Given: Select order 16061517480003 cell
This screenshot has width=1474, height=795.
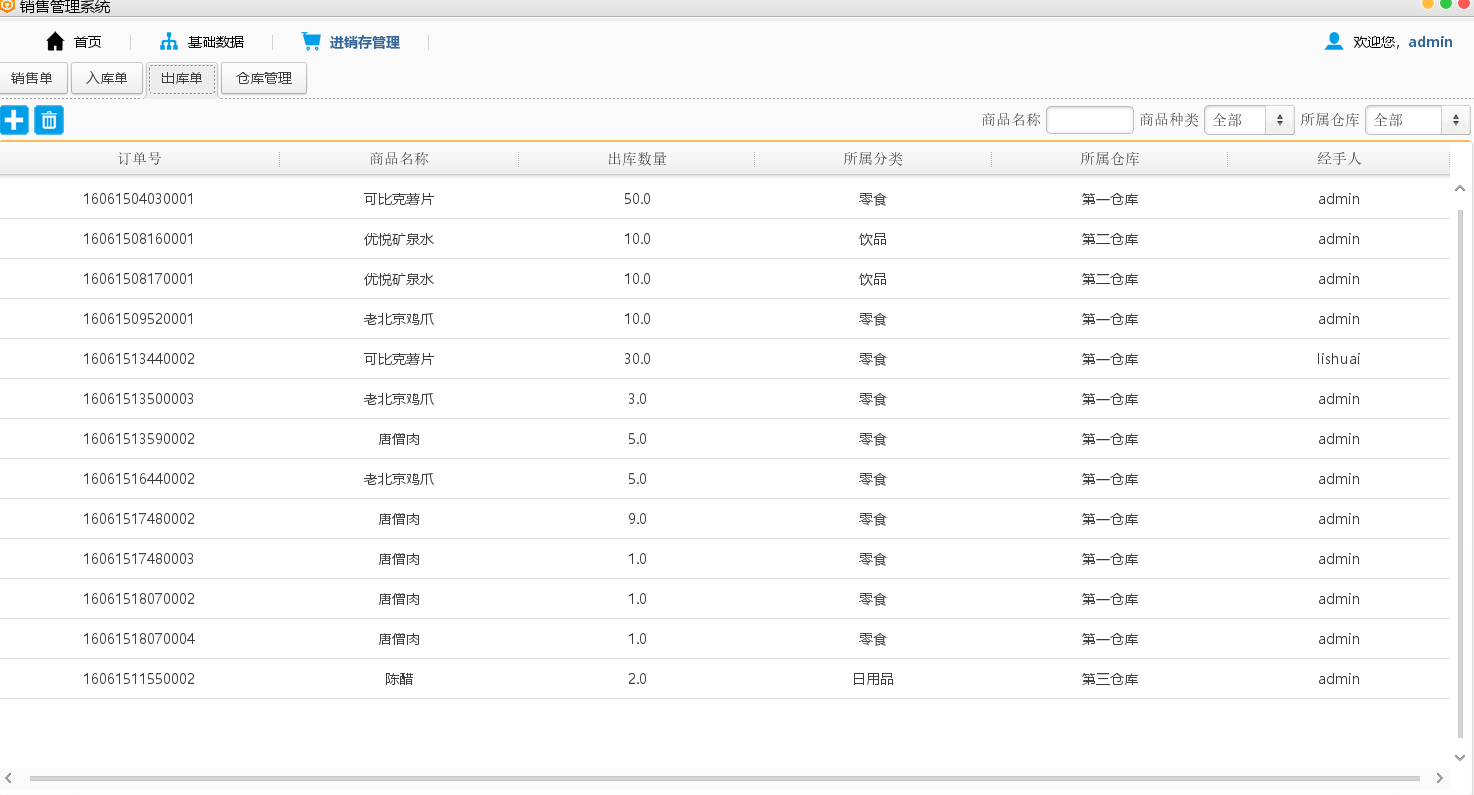Looking at the screenshot, I should click(139, 559).
